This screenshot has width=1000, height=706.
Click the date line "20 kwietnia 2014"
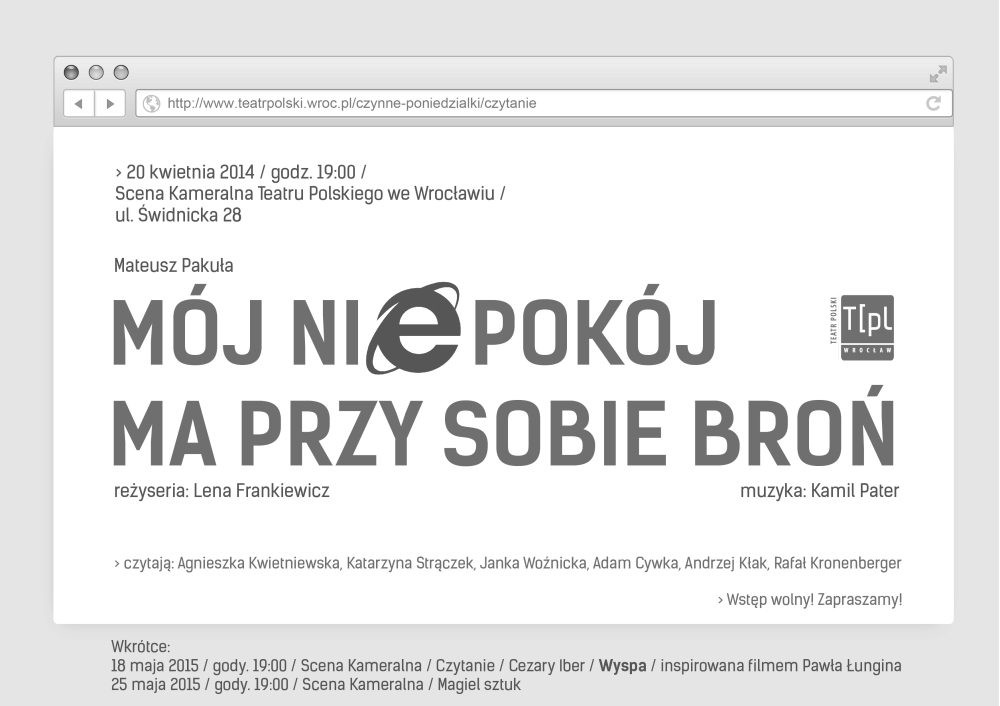[x=190, y=172]
